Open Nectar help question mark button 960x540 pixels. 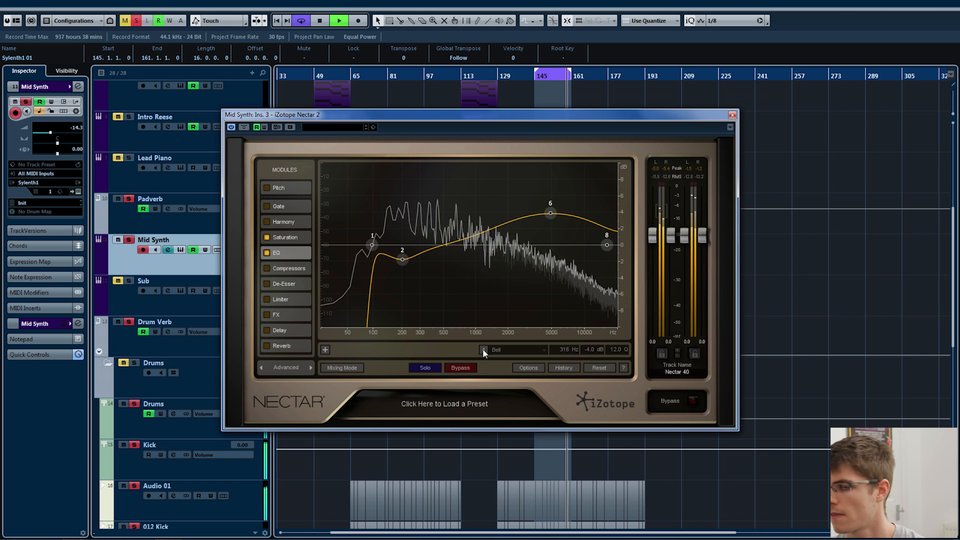click(623, 368)
